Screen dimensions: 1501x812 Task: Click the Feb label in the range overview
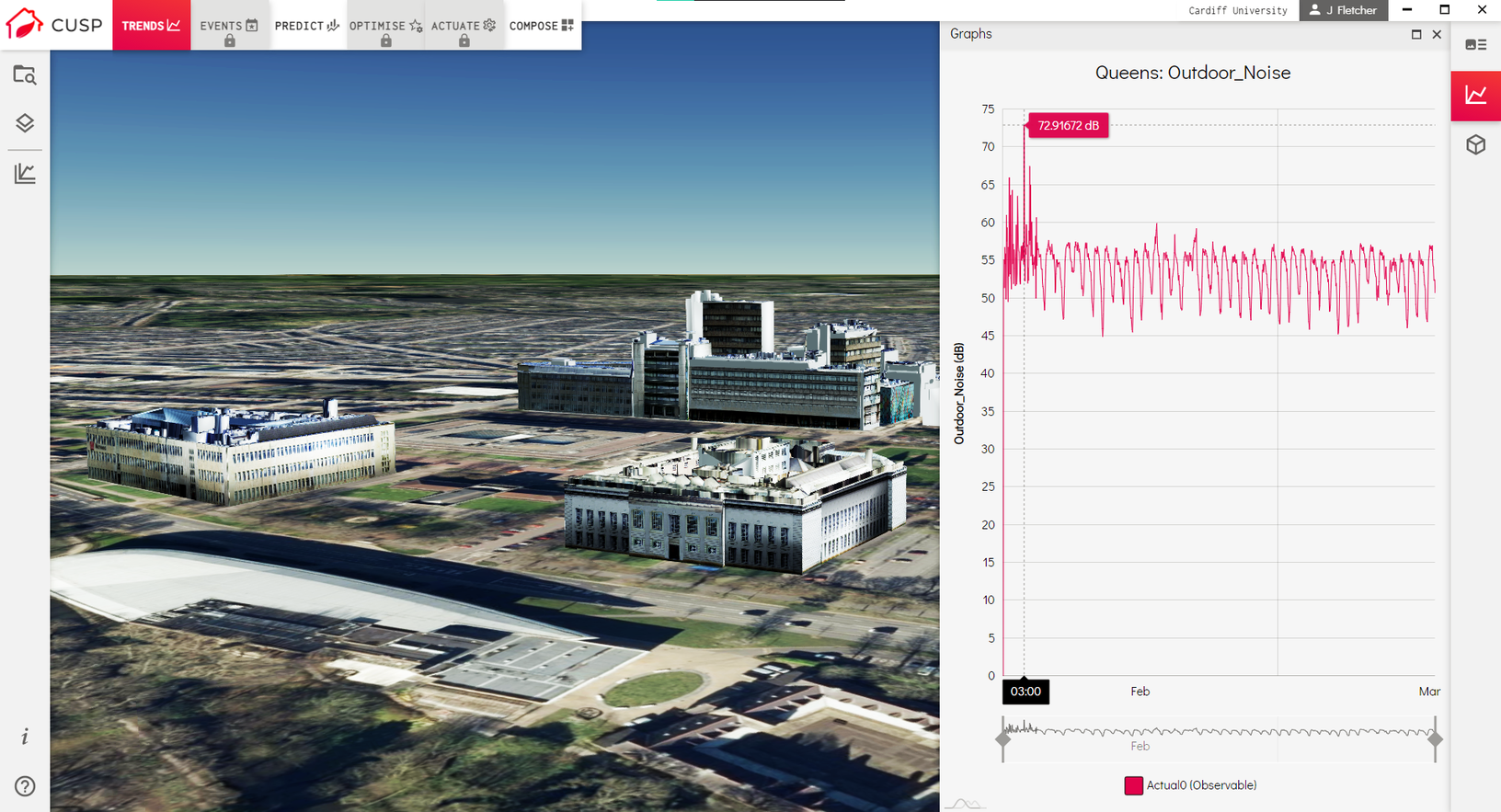1140,747
